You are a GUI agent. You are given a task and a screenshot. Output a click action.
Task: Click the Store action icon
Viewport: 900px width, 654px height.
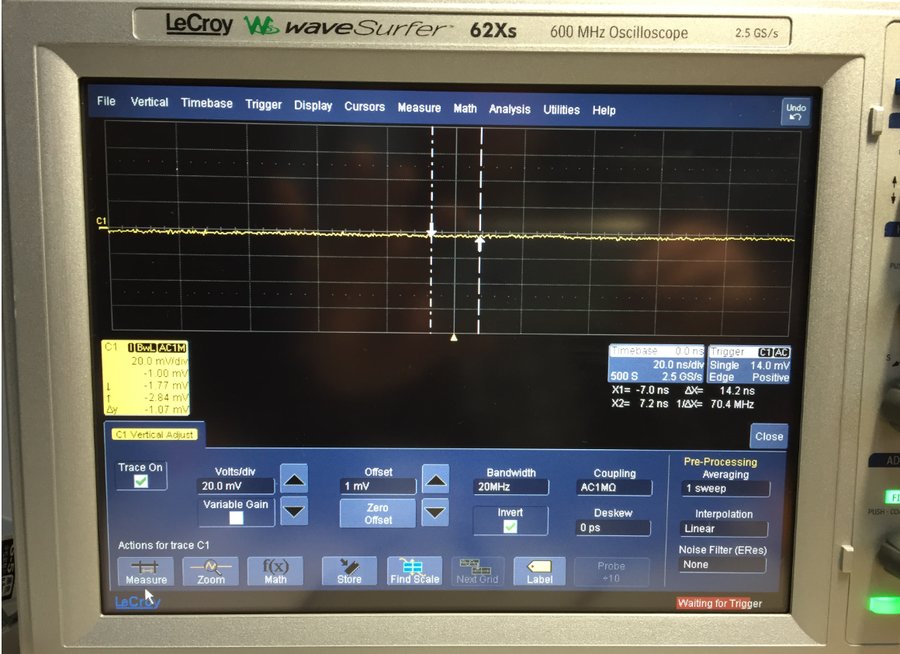[349, 571]
